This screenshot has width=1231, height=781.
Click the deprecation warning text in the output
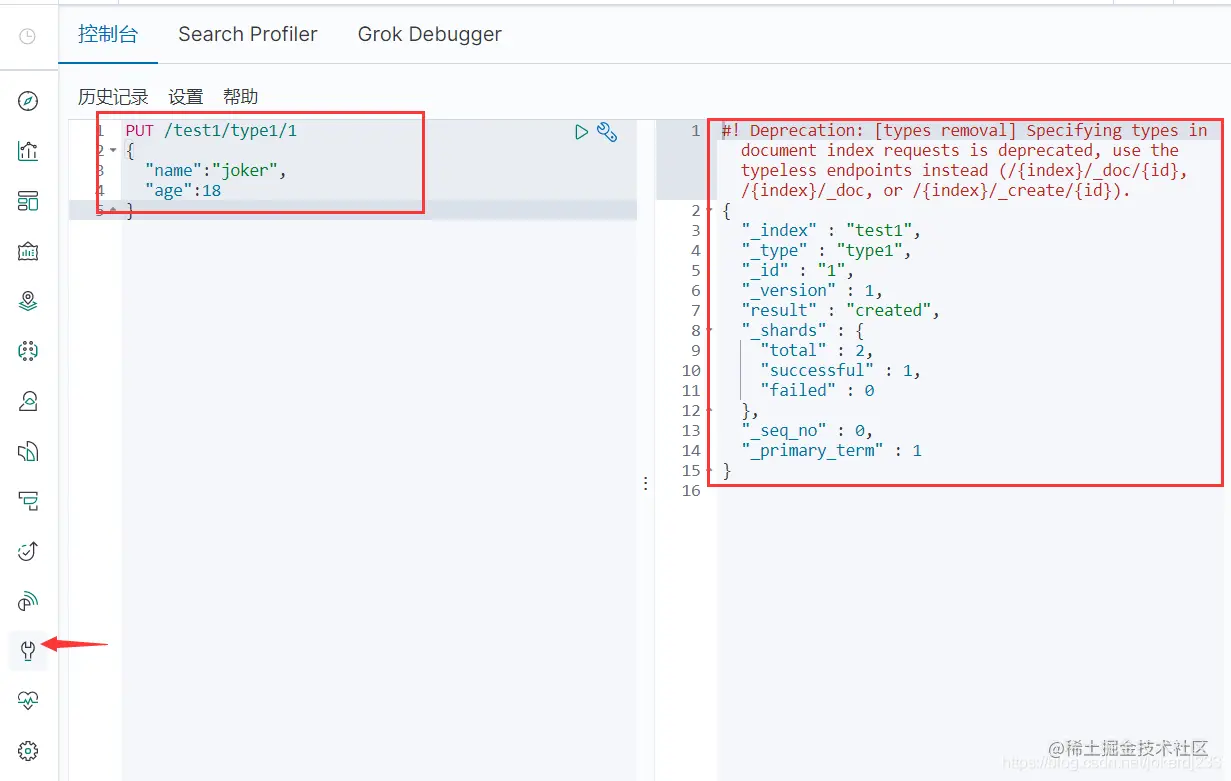point(965,160)
